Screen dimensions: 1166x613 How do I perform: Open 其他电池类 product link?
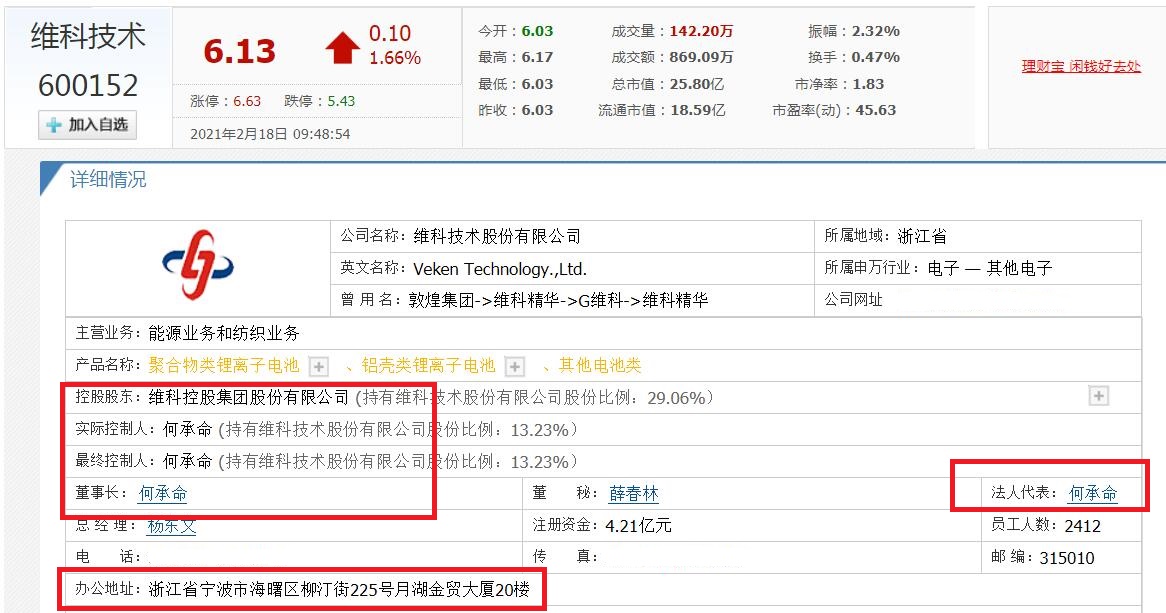(599, 365)
